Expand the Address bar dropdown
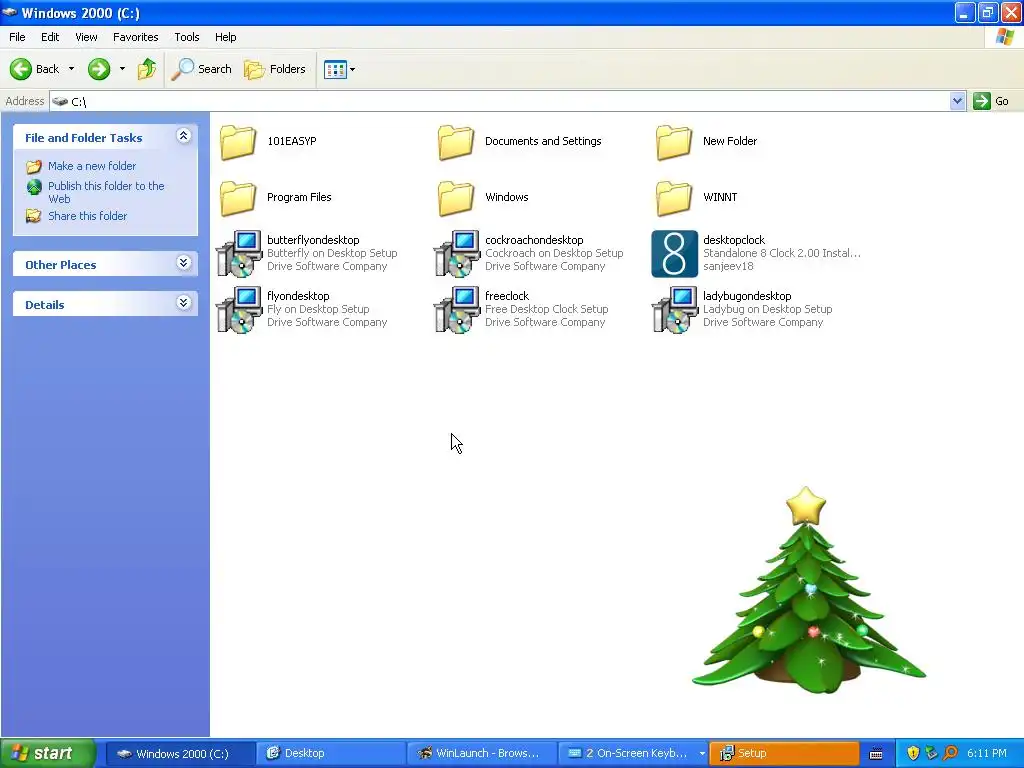The height and width of the screenshot is (768, 1024). point(957,101)
